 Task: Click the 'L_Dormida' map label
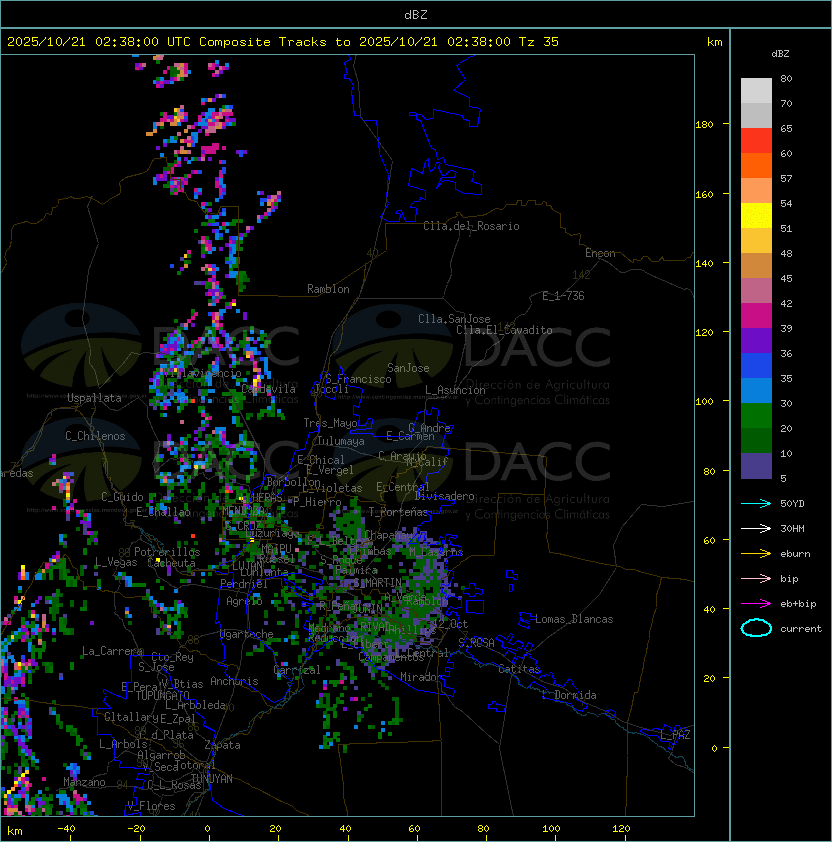tap(569, 695)
